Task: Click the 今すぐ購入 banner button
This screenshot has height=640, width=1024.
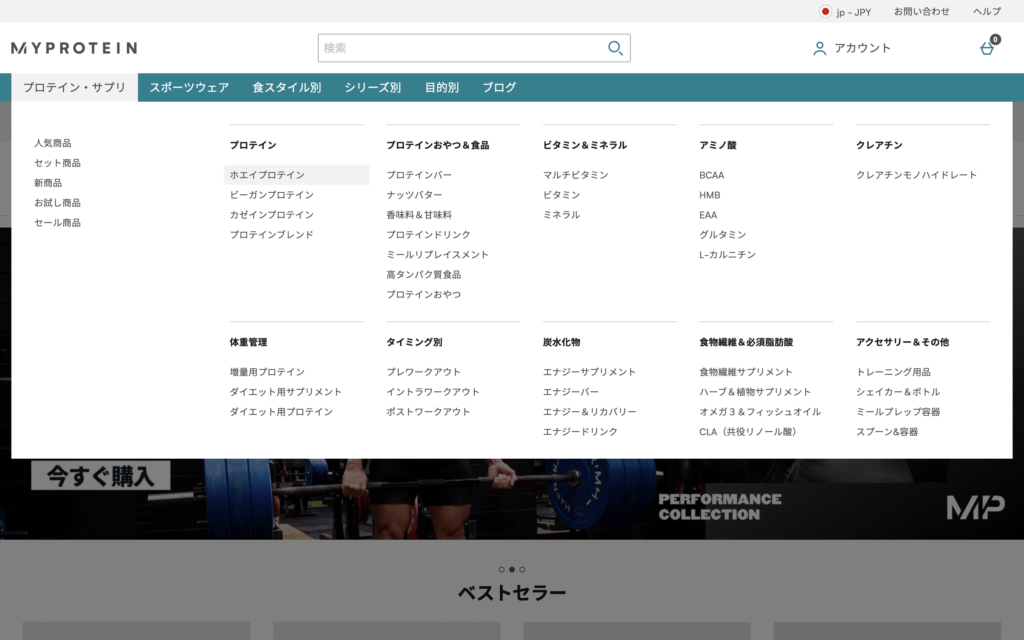Action: pyautogui.click(x=101, y=475)
